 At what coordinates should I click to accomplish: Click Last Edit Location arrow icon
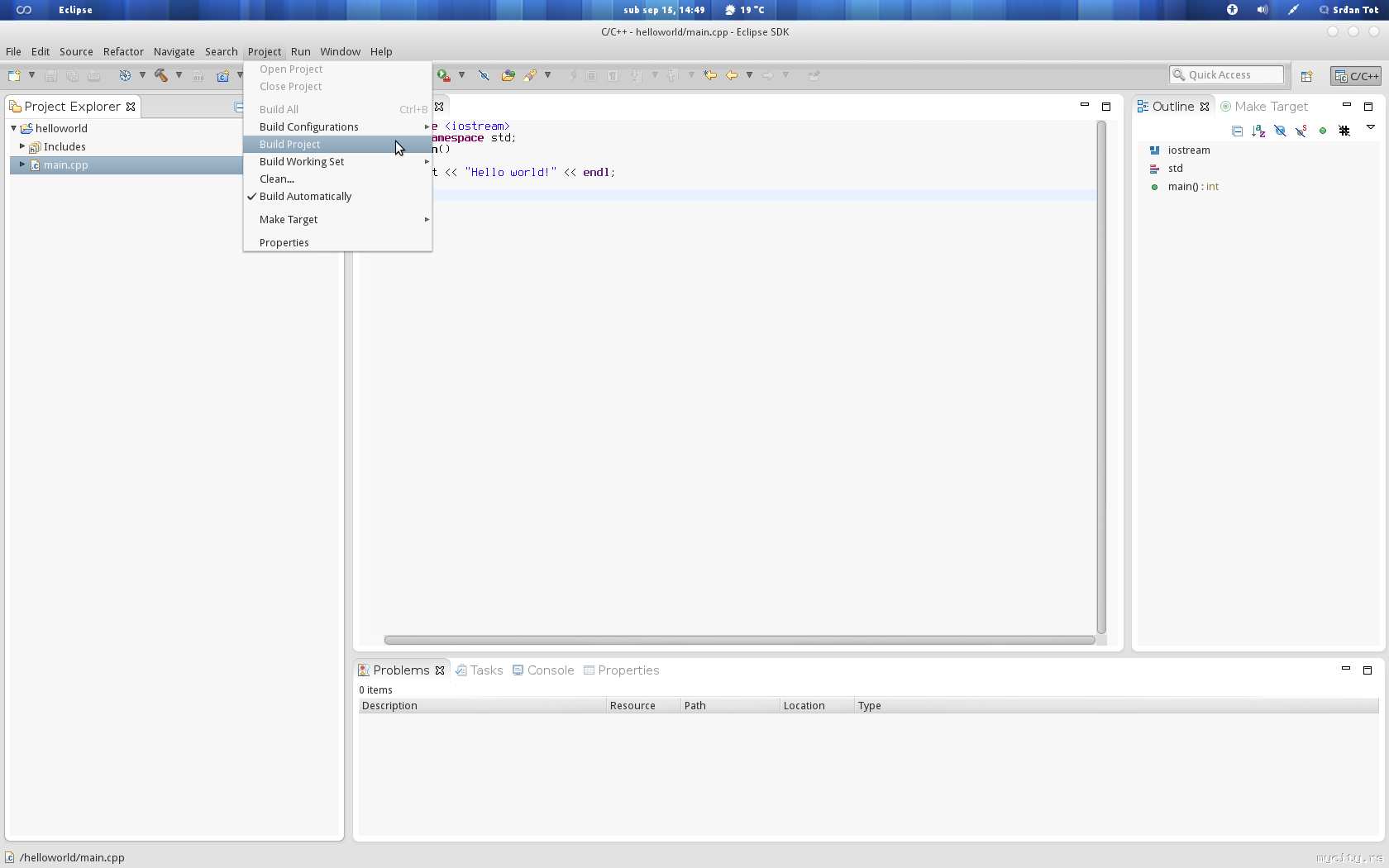click(710, 75)
